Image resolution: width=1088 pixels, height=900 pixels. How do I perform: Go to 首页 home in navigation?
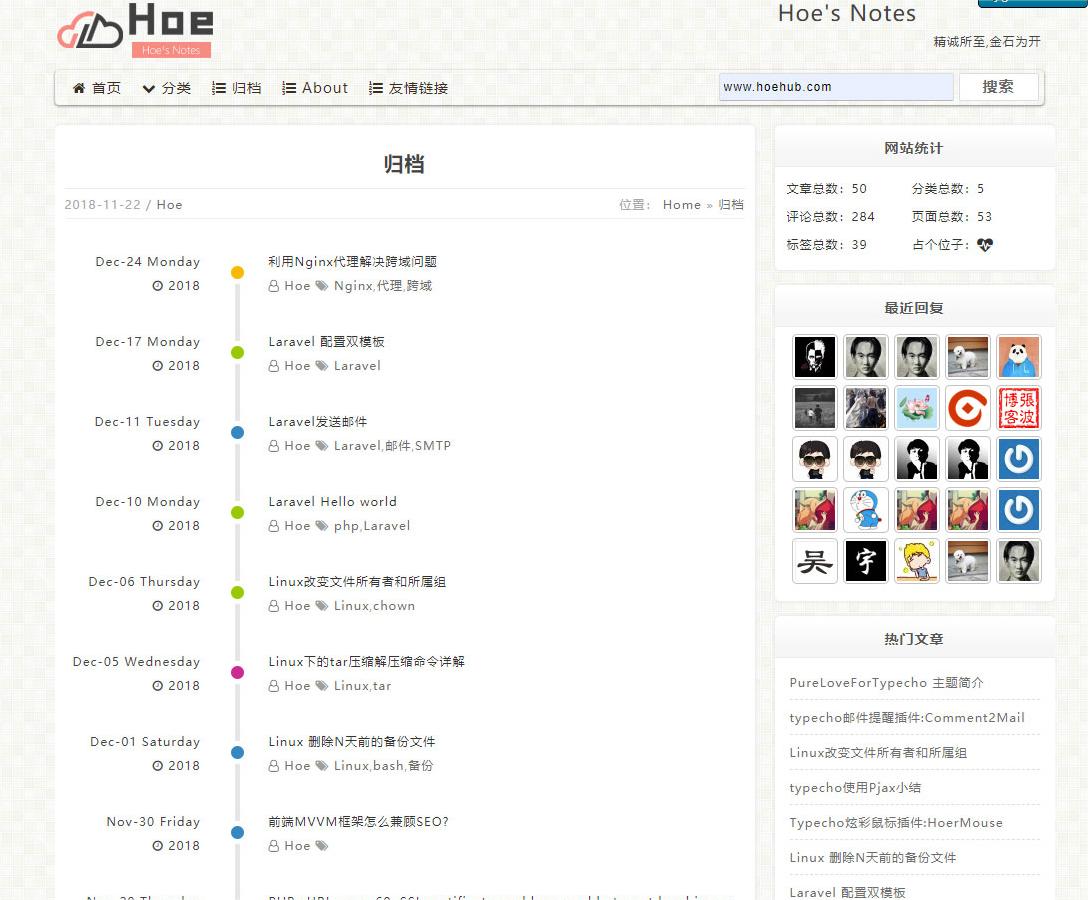(x=97, y=88)
